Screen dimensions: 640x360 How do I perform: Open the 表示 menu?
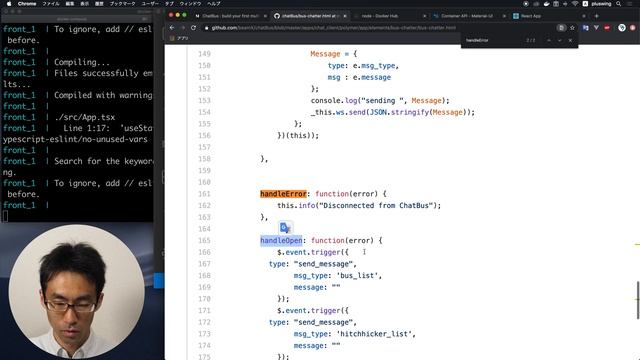84,3
